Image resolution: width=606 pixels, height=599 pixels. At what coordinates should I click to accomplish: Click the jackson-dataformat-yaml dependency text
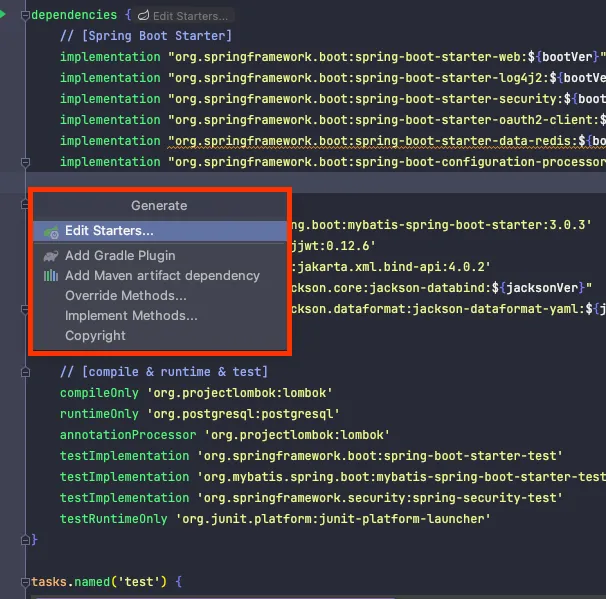pos(449,309)
